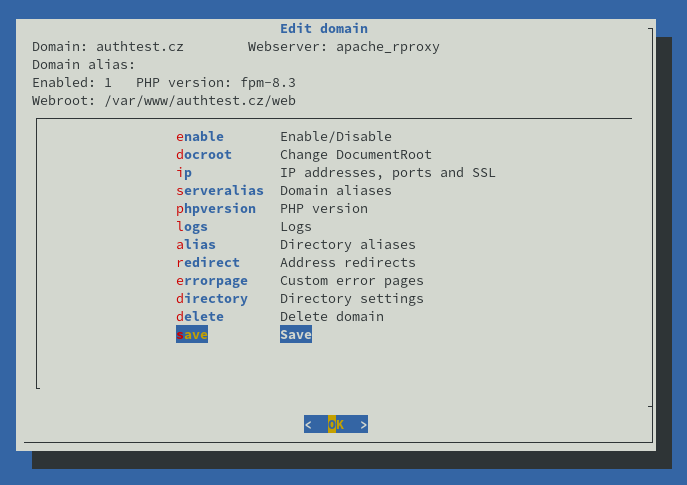
Task: Choose the redirect menu option
Action: [x=208, y=262]
